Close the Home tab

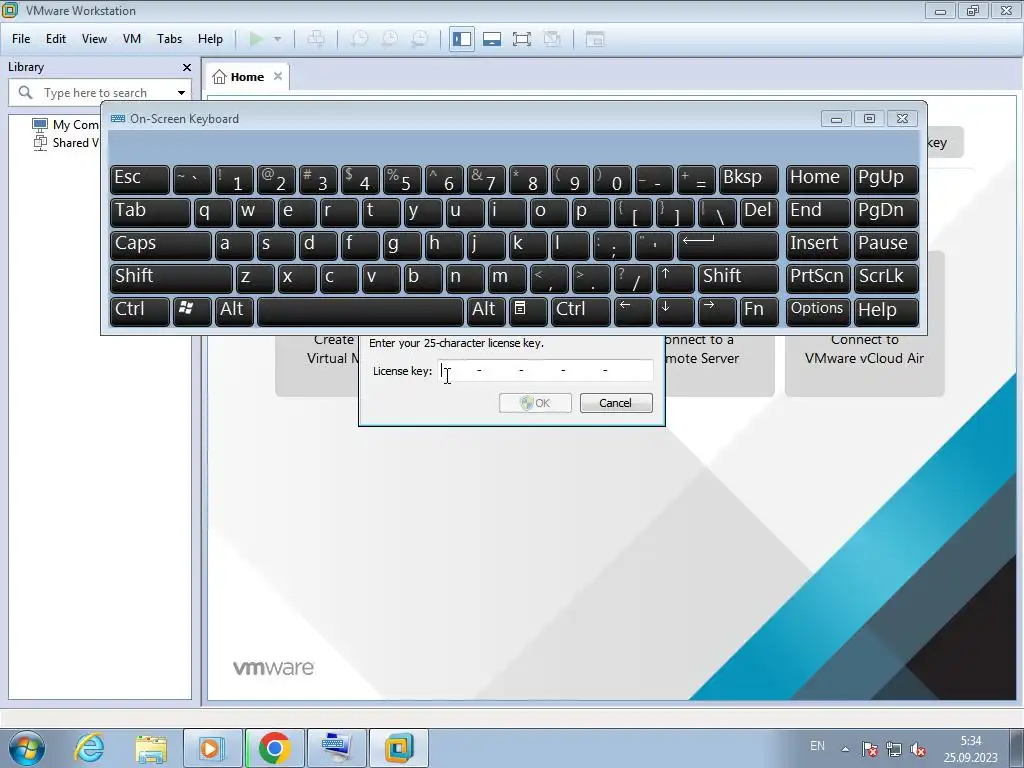click(278, 76)
